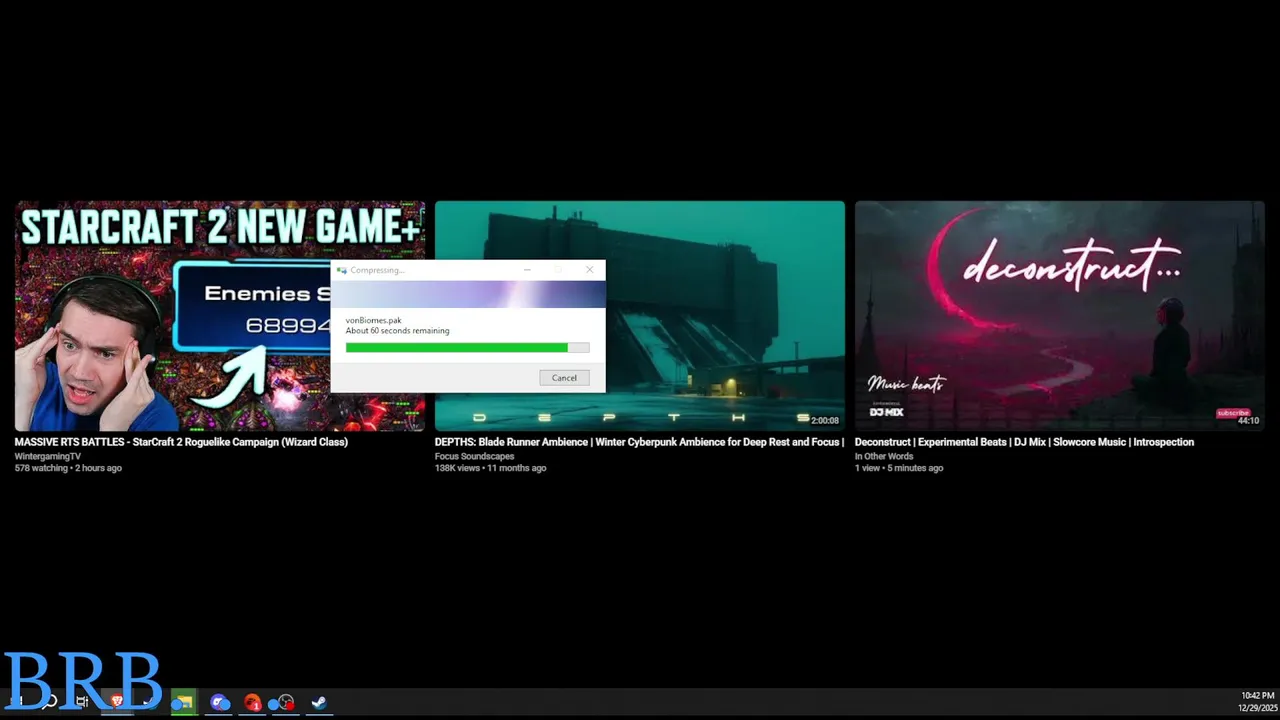
Task: Open the deconstruct DJ mix thumbnail
Action: 1060,316
